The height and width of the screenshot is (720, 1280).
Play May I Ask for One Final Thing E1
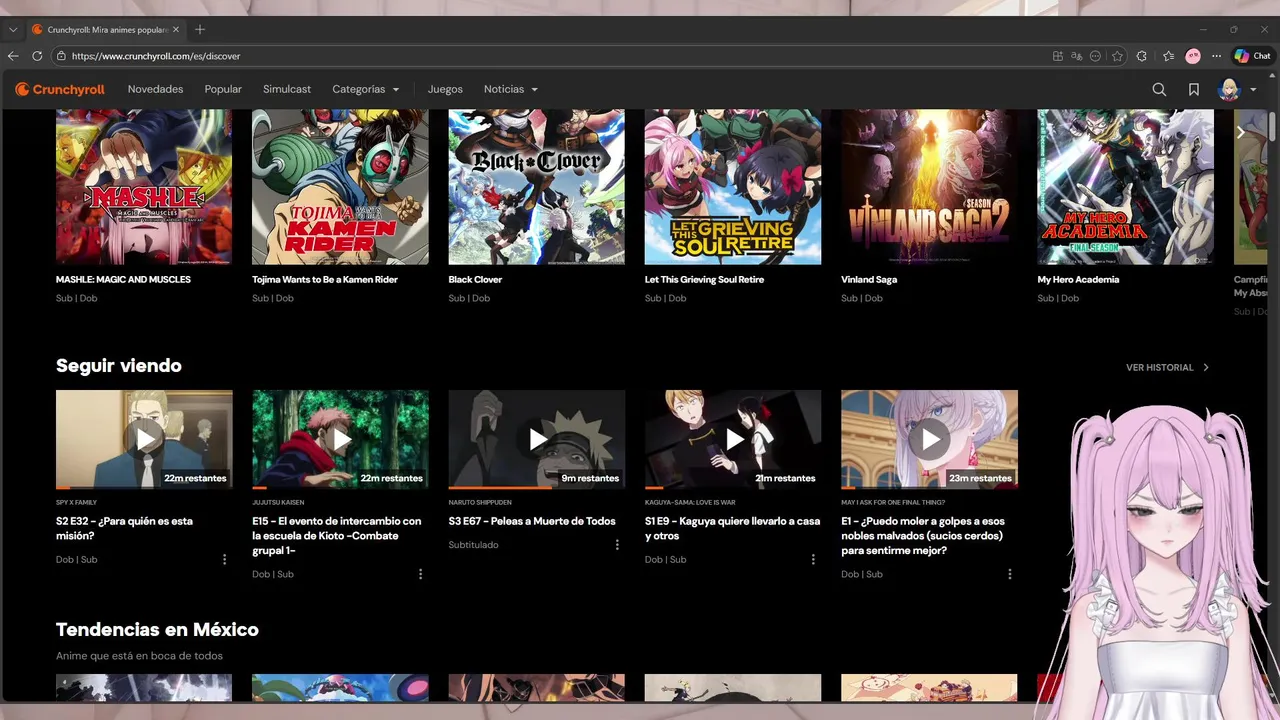tap(929, 438)
